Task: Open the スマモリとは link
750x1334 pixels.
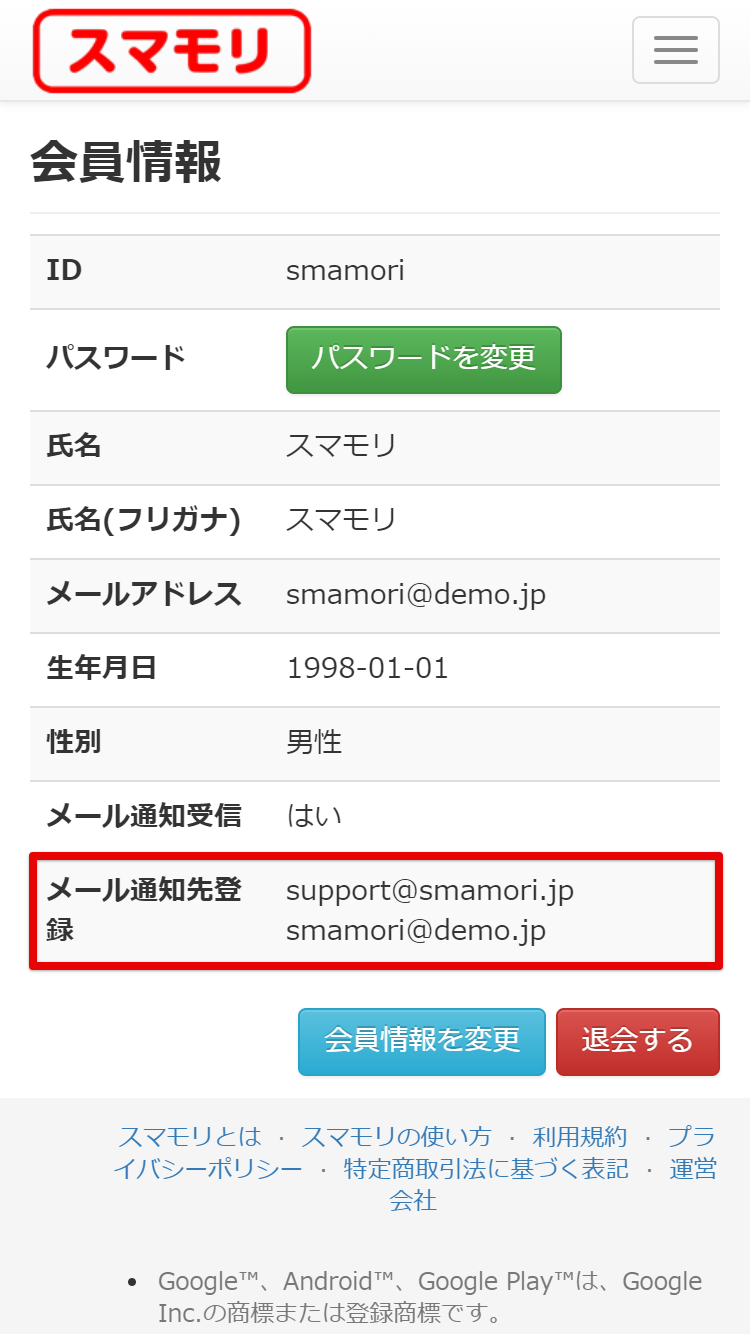Action: (x=190, y=1137)
